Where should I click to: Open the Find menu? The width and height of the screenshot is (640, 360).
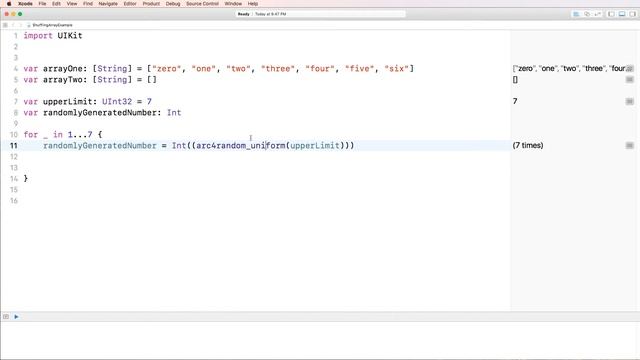tap(88, 4)
